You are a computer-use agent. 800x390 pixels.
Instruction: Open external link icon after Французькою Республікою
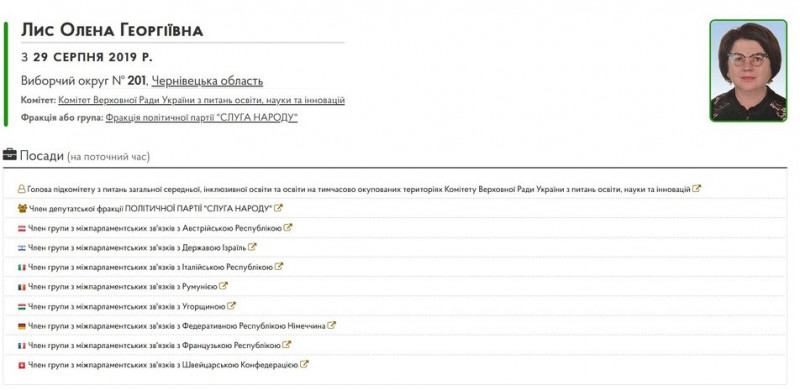(287, 345)
